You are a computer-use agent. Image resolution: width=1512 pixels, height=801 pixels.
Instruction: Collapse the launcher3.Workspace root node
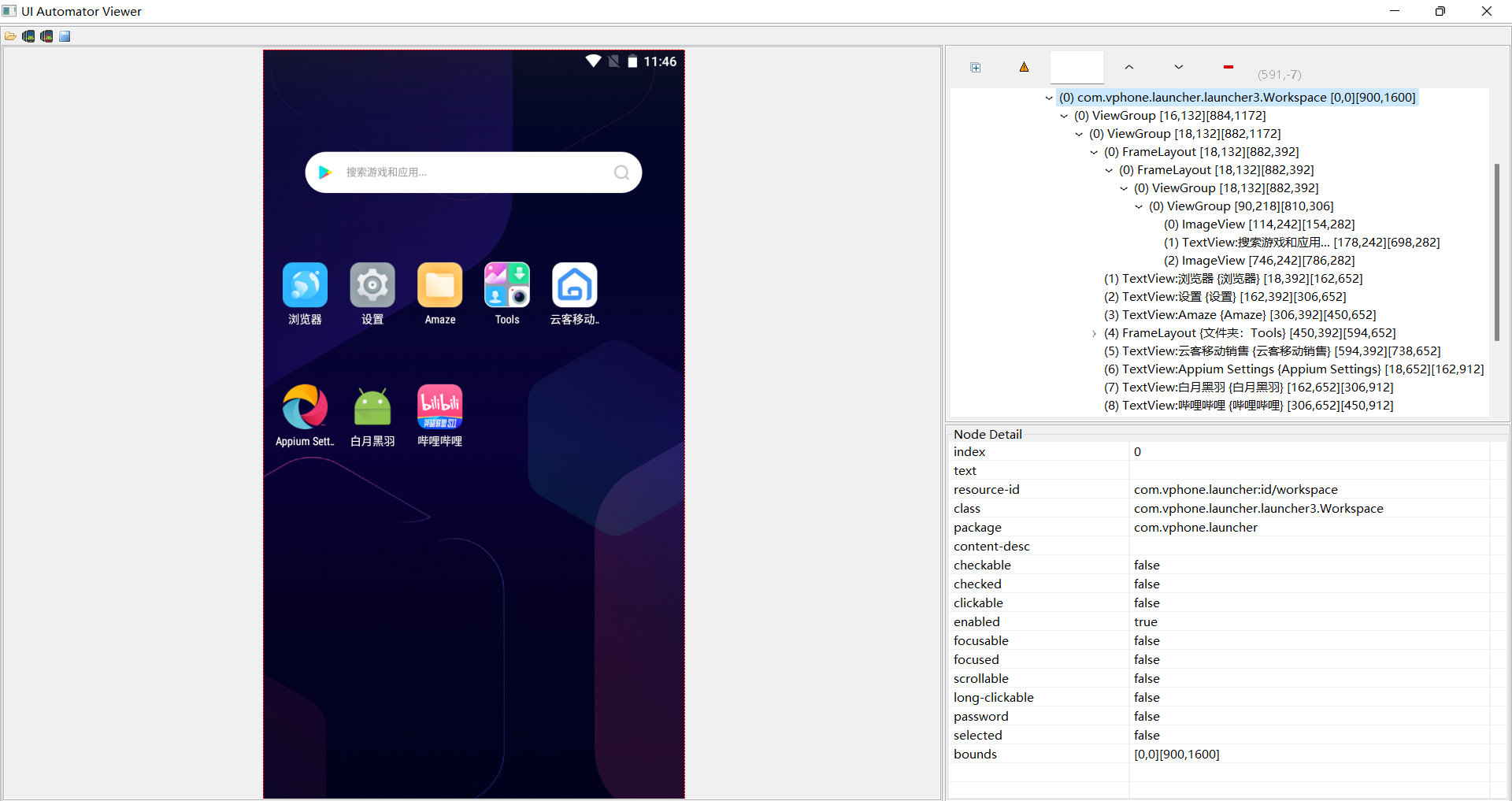pyautogui.click(x=1048, y=98)
